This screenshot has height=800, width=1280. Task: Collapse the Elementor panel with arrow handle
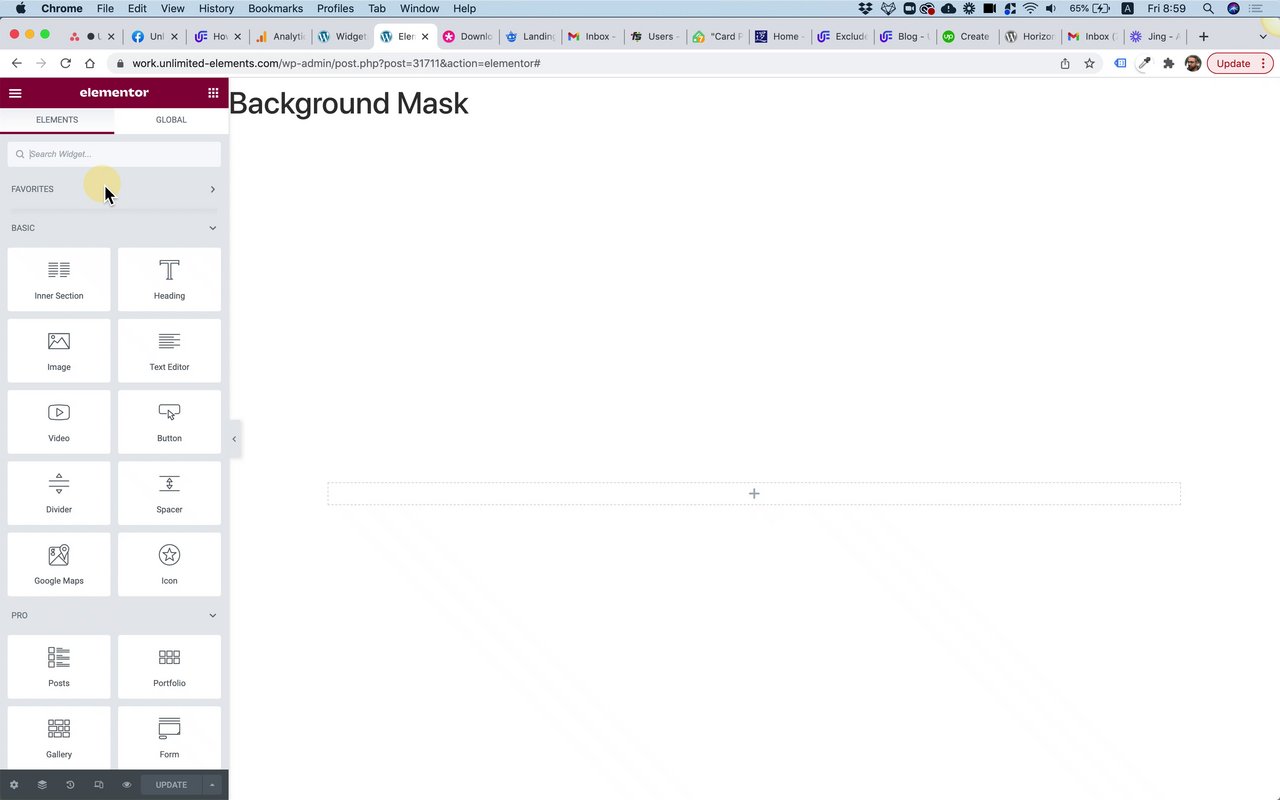click(234, 439)
